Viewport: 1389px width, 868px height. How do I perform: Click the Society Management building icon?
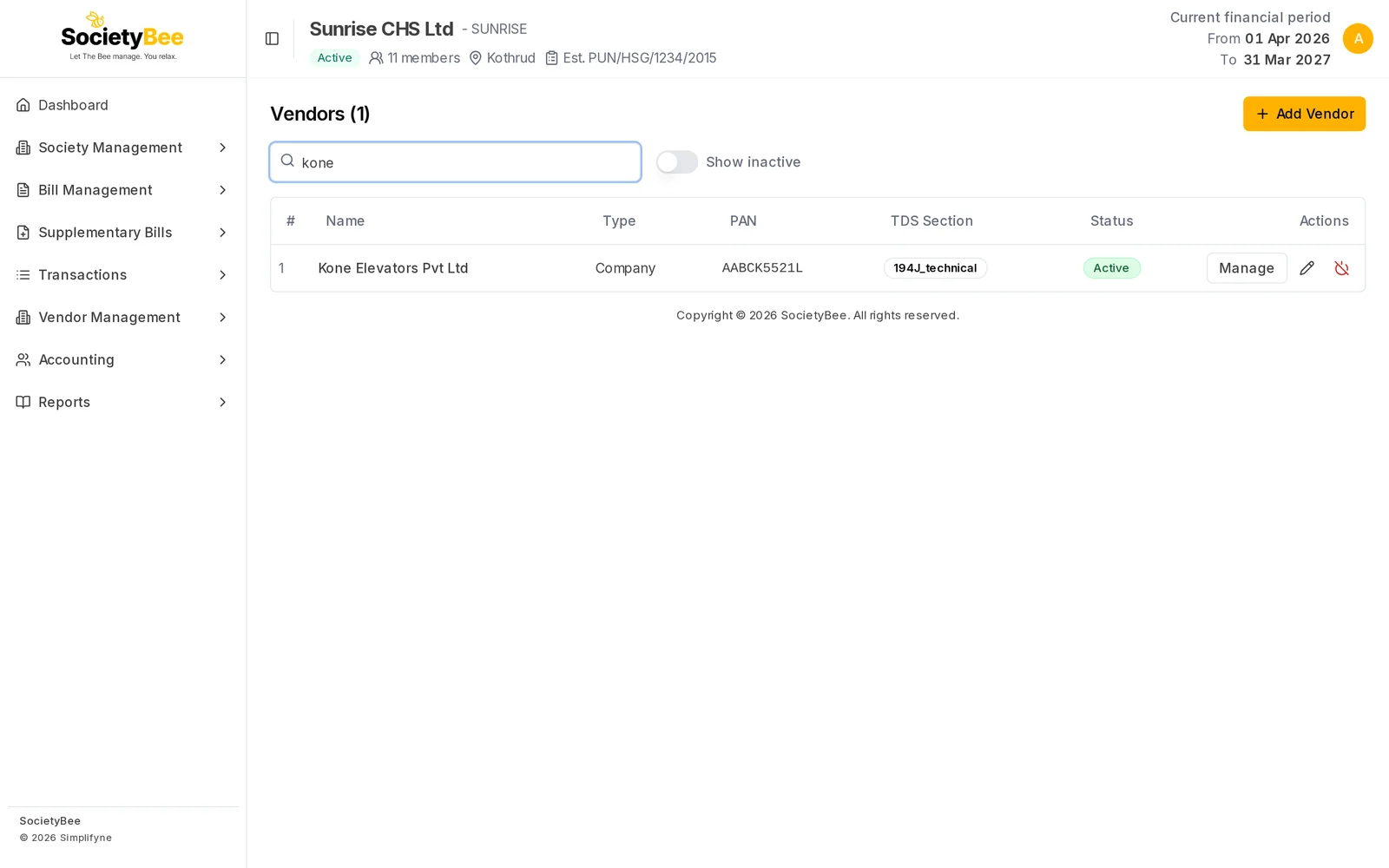click(x=23, y=148)
